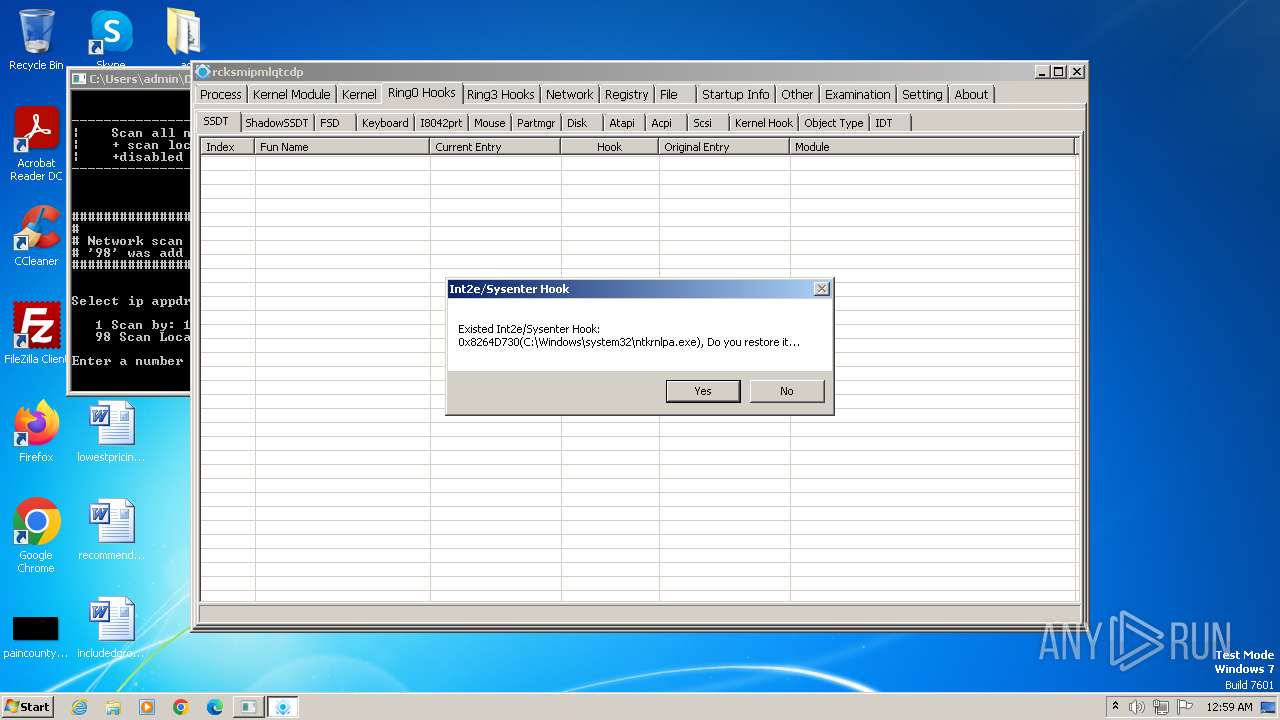Select the I8042prt sub-tab
Viewport: 1280px width, 720px height.
point(441,123)
